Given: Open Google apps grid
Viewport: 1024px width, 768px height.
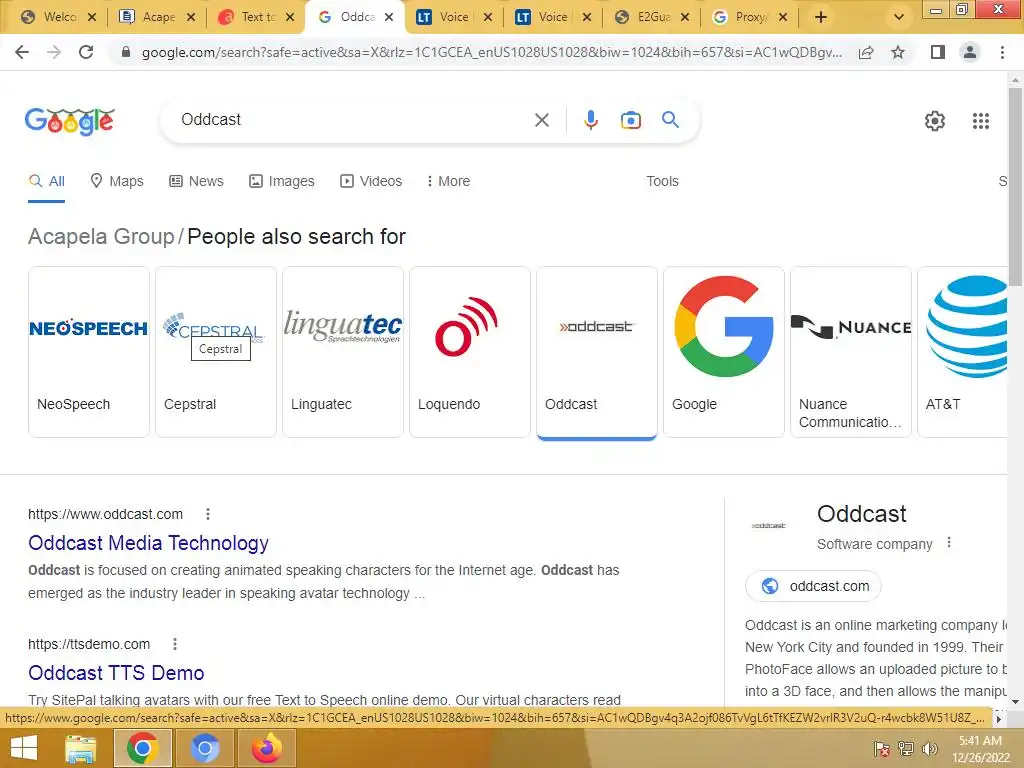Looking at the screenshot, I should point(980,121).
